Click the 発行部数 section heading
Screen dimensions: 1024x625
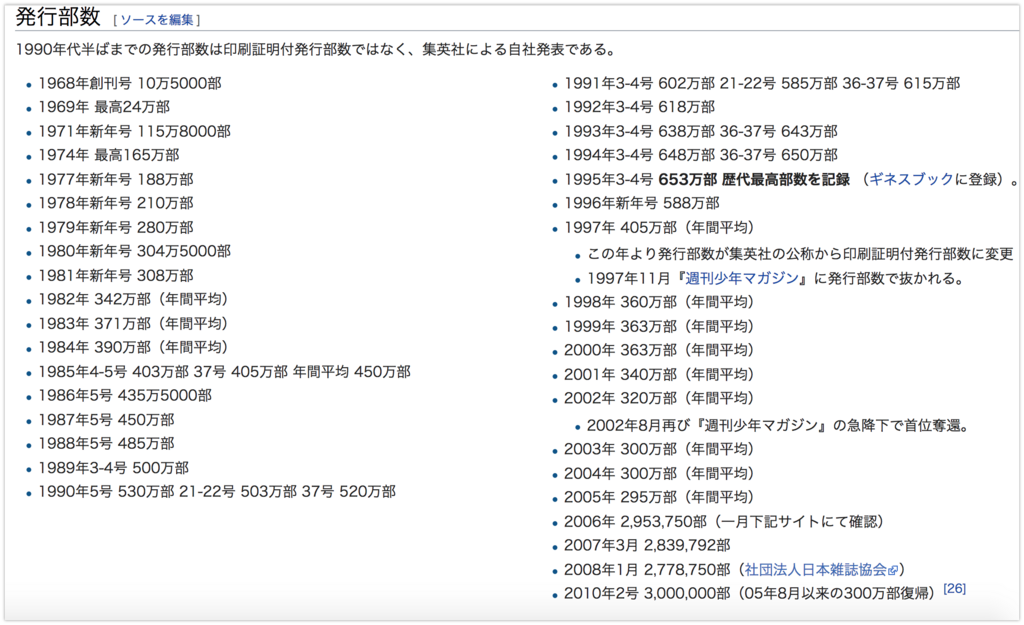point(58,17)
